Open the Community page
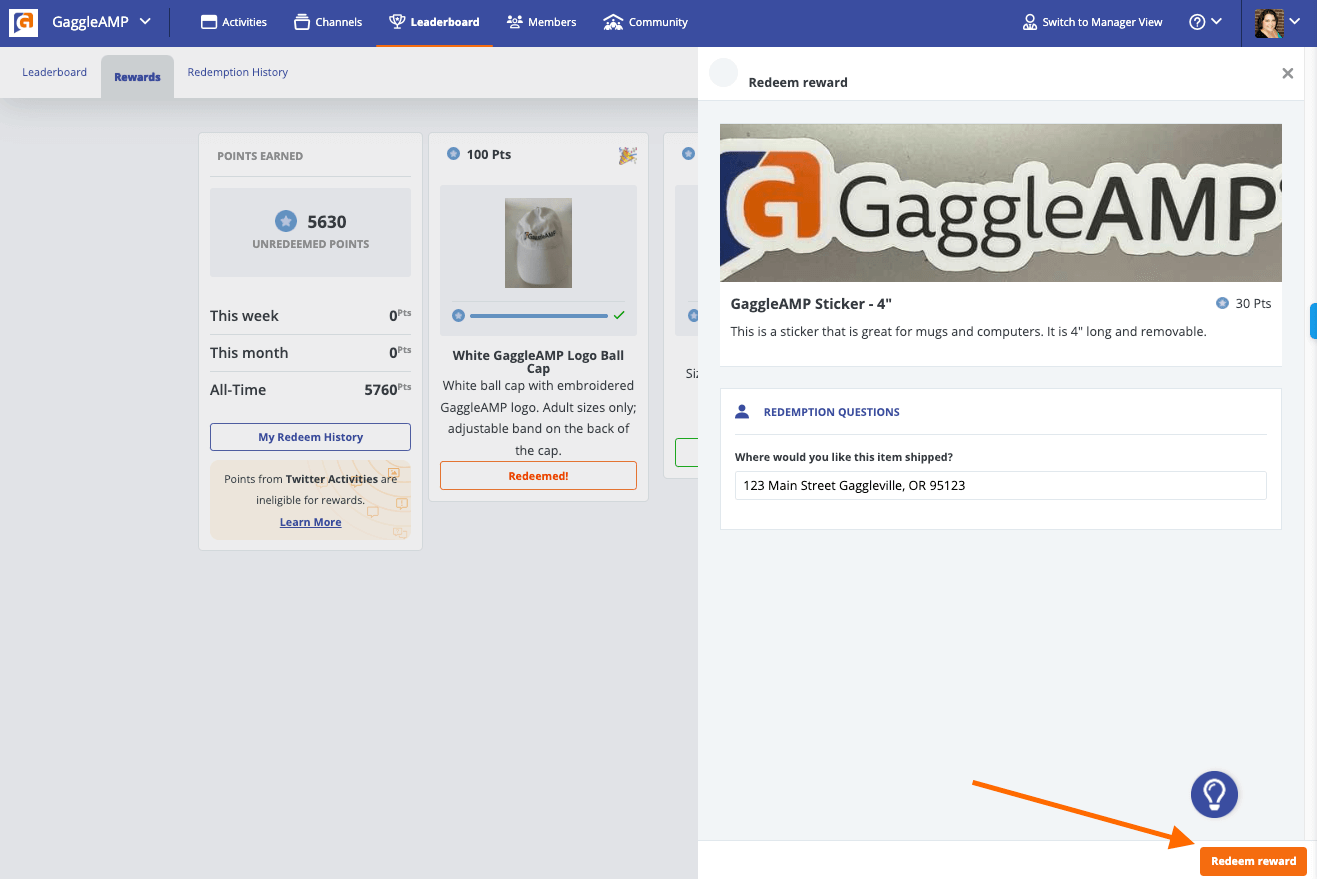 click(x=646, y=22)
